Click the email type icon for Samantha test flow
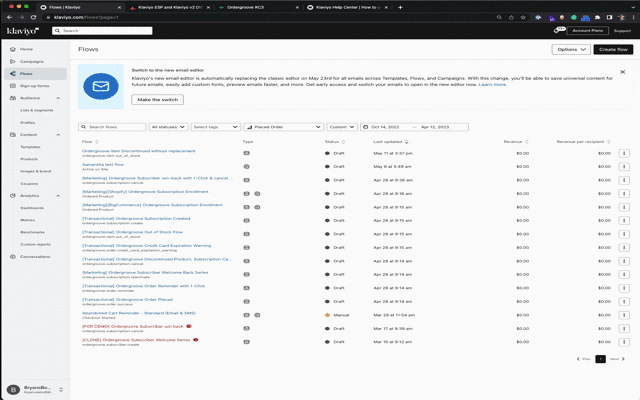Image resolution: width=640 pixels, height=400 pixels. coord(247,167)
